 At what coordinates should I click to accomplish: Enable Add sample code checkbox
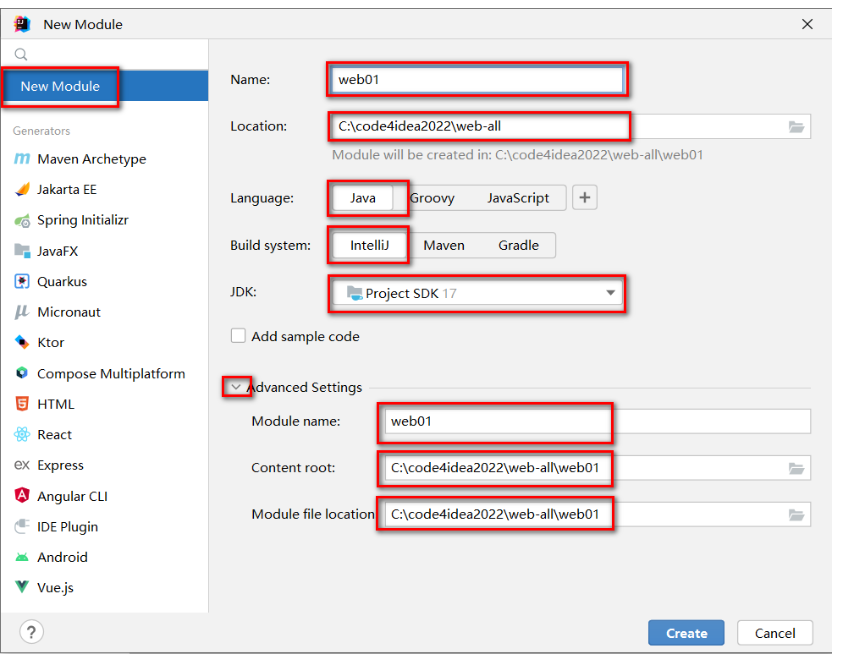click(238, 336)
